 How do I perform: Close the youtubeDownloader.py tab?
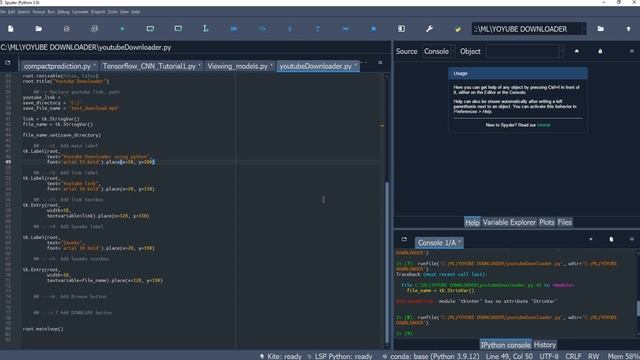(x=356, y=65)
